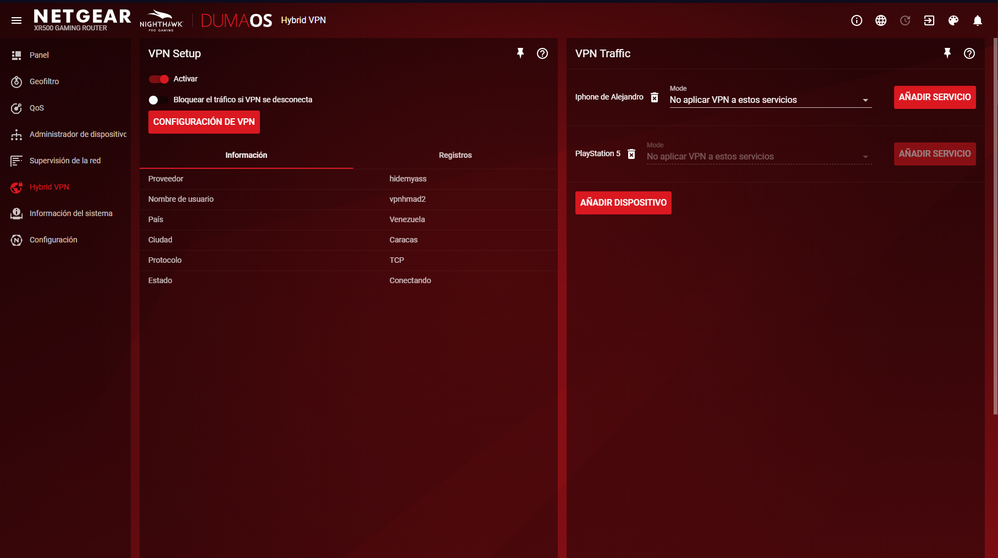Click the Nombre de usuario label
This screenshot has height=558, width=998.
(181, 199)
